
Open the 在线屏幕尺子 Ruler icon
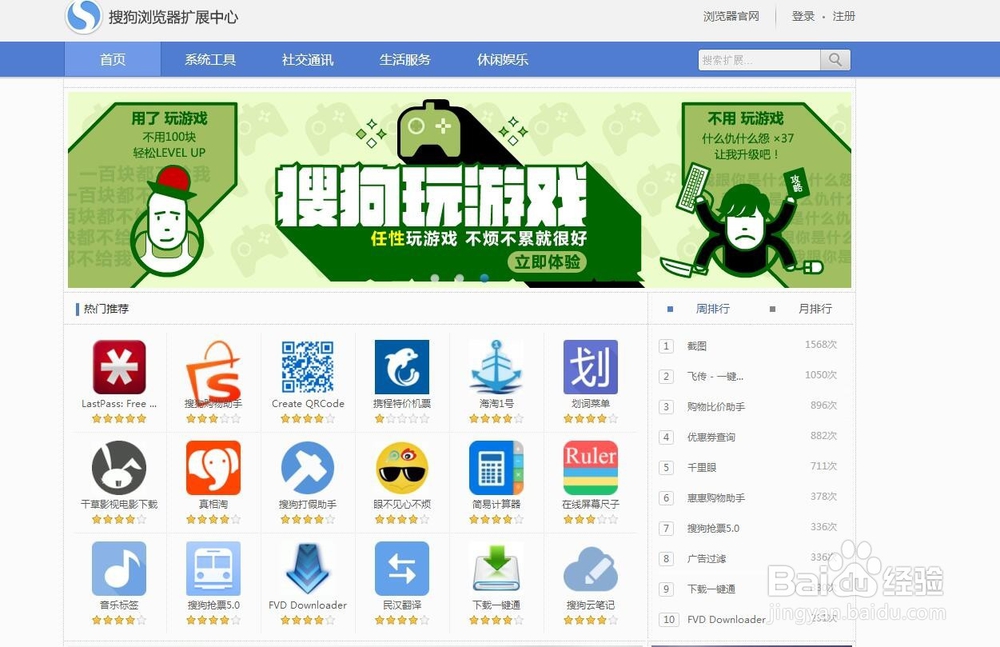click(591, 468)
